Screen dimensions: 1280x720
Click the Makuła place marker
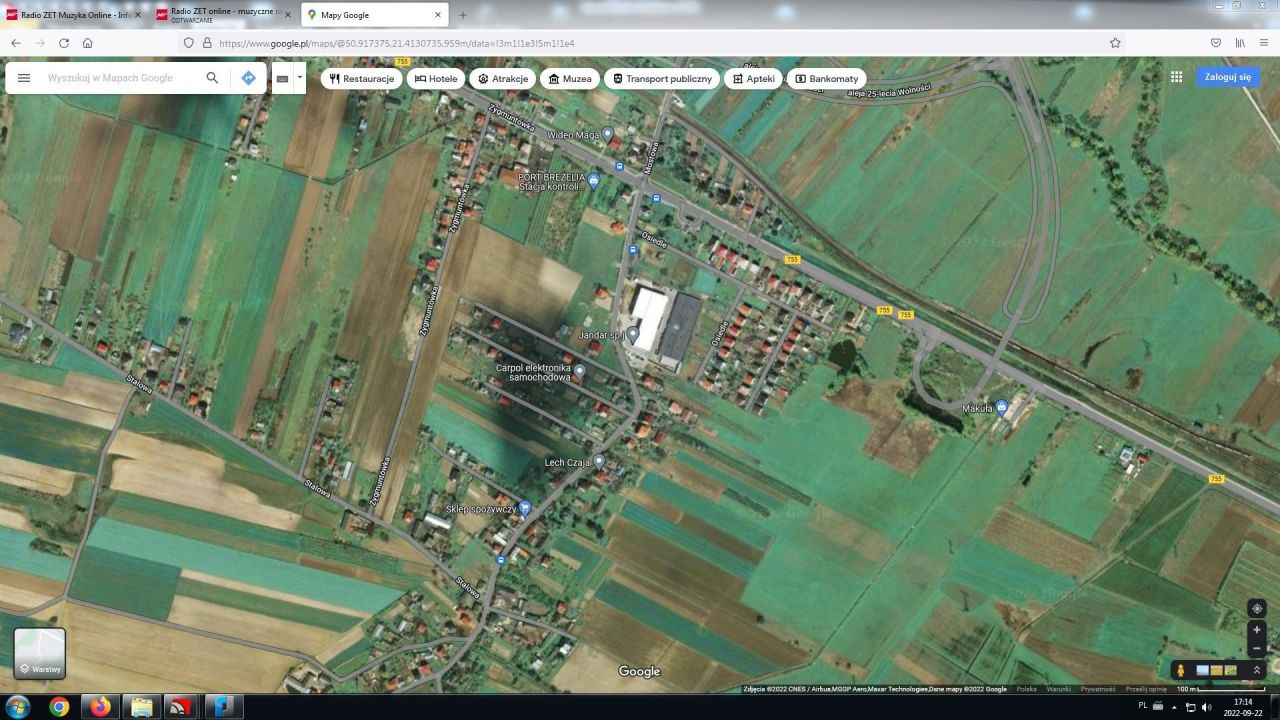click(x=1001, y=407)
